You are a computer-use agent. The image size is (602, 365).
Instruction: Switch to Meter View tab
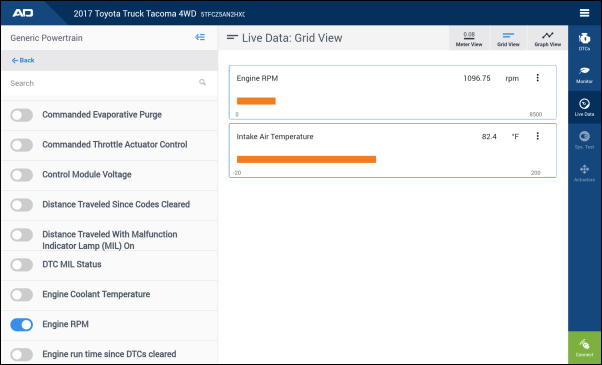(469, 38)
